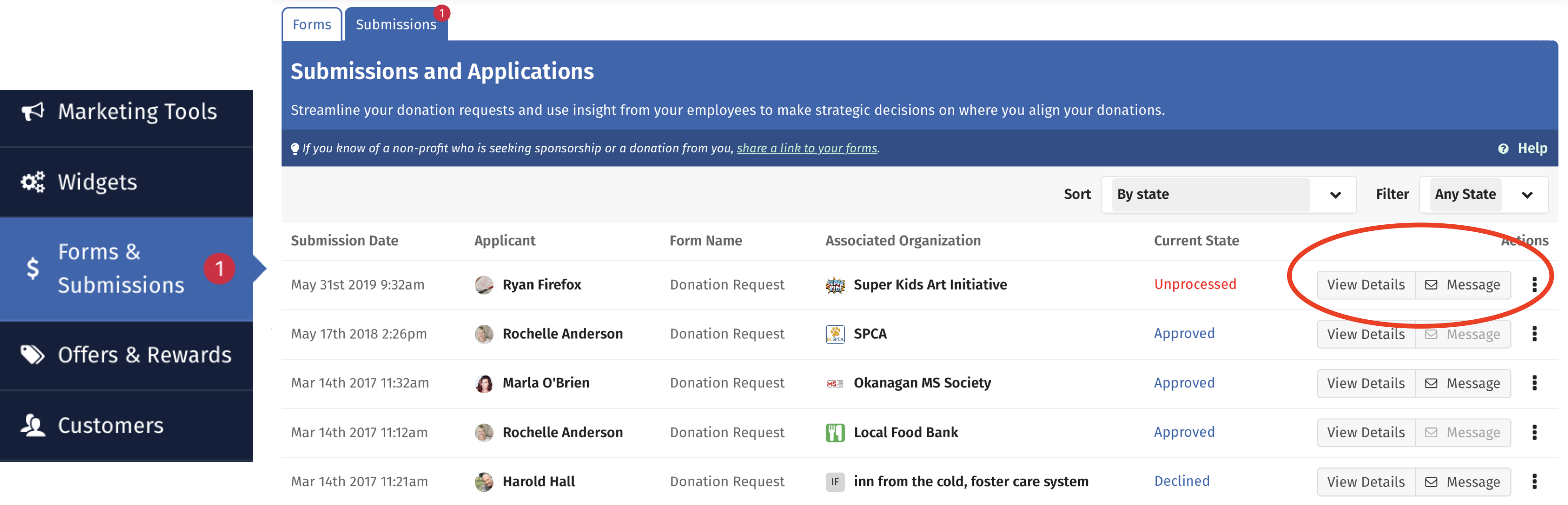1568x505 pixels.
Task: Open the three-dot menu for Local Food Bank row
Action: click(x=1534, y=433)
